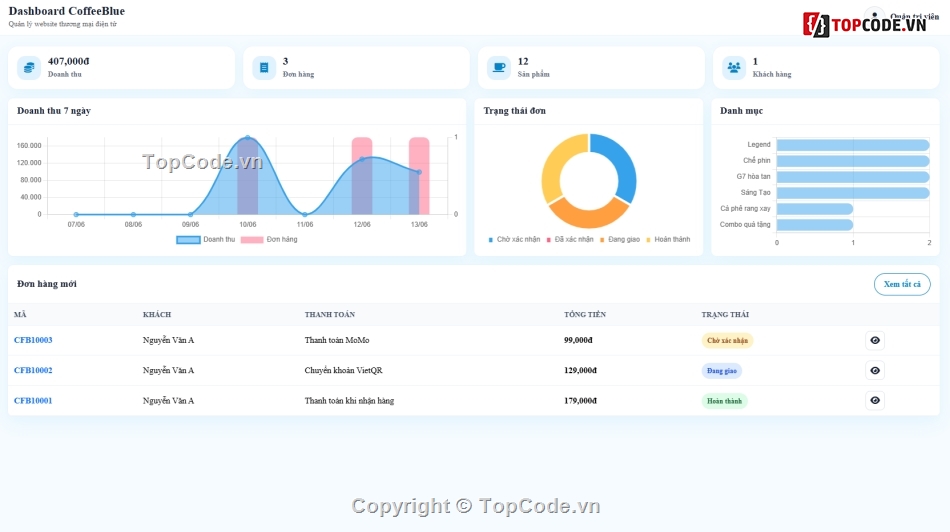Click the Sáng Tạo category bar
Screen dimensions: 950x532
[852, 193]
